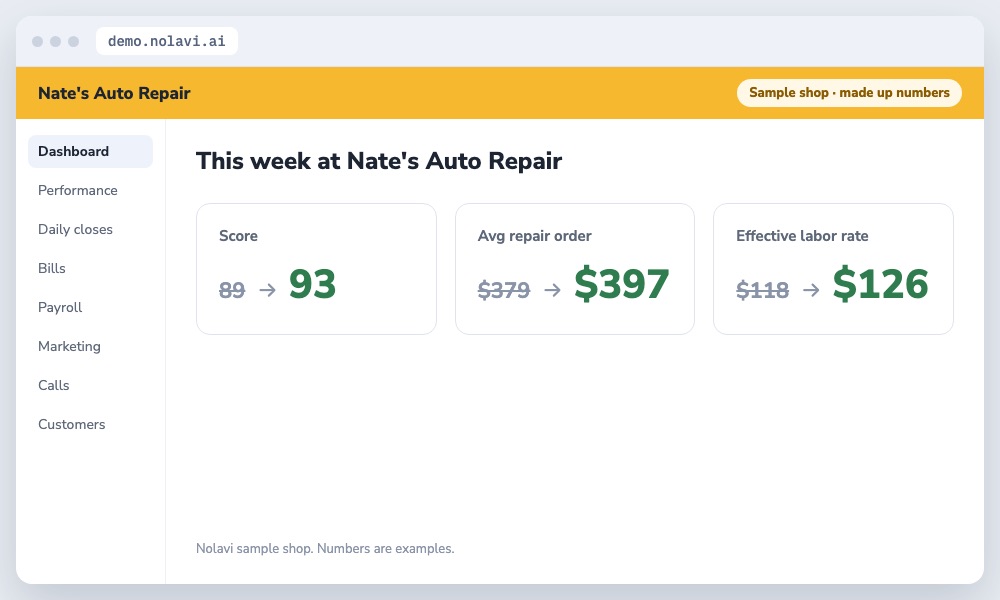Click the first window control dot

38,41
